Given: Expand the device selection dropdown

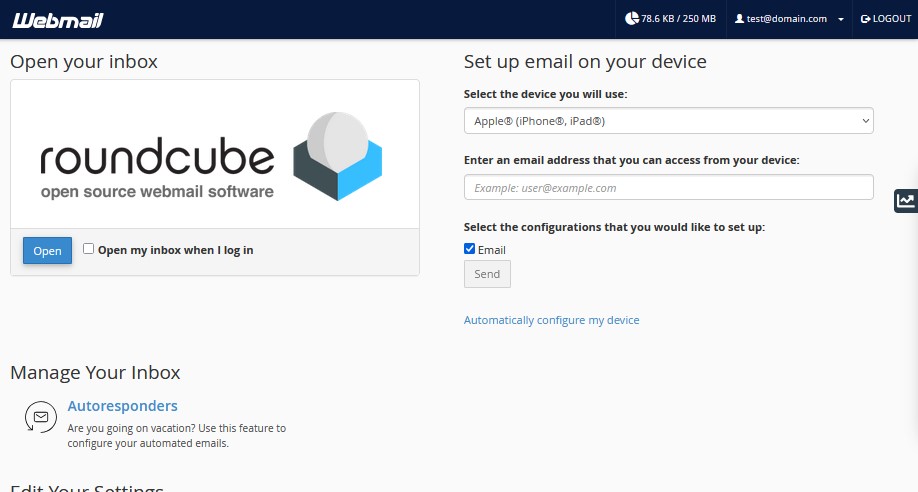Looking at the screenshot, I should click(668, 121).
